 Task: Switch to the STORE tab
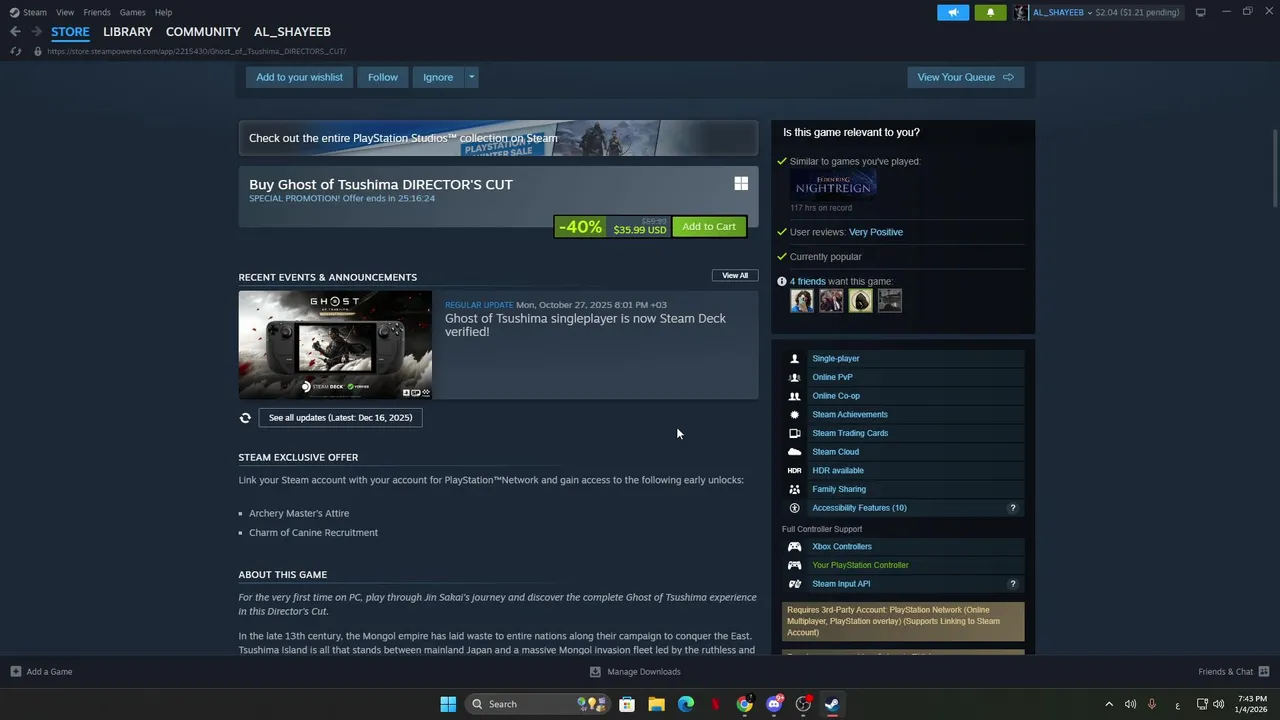coord(70,32)
